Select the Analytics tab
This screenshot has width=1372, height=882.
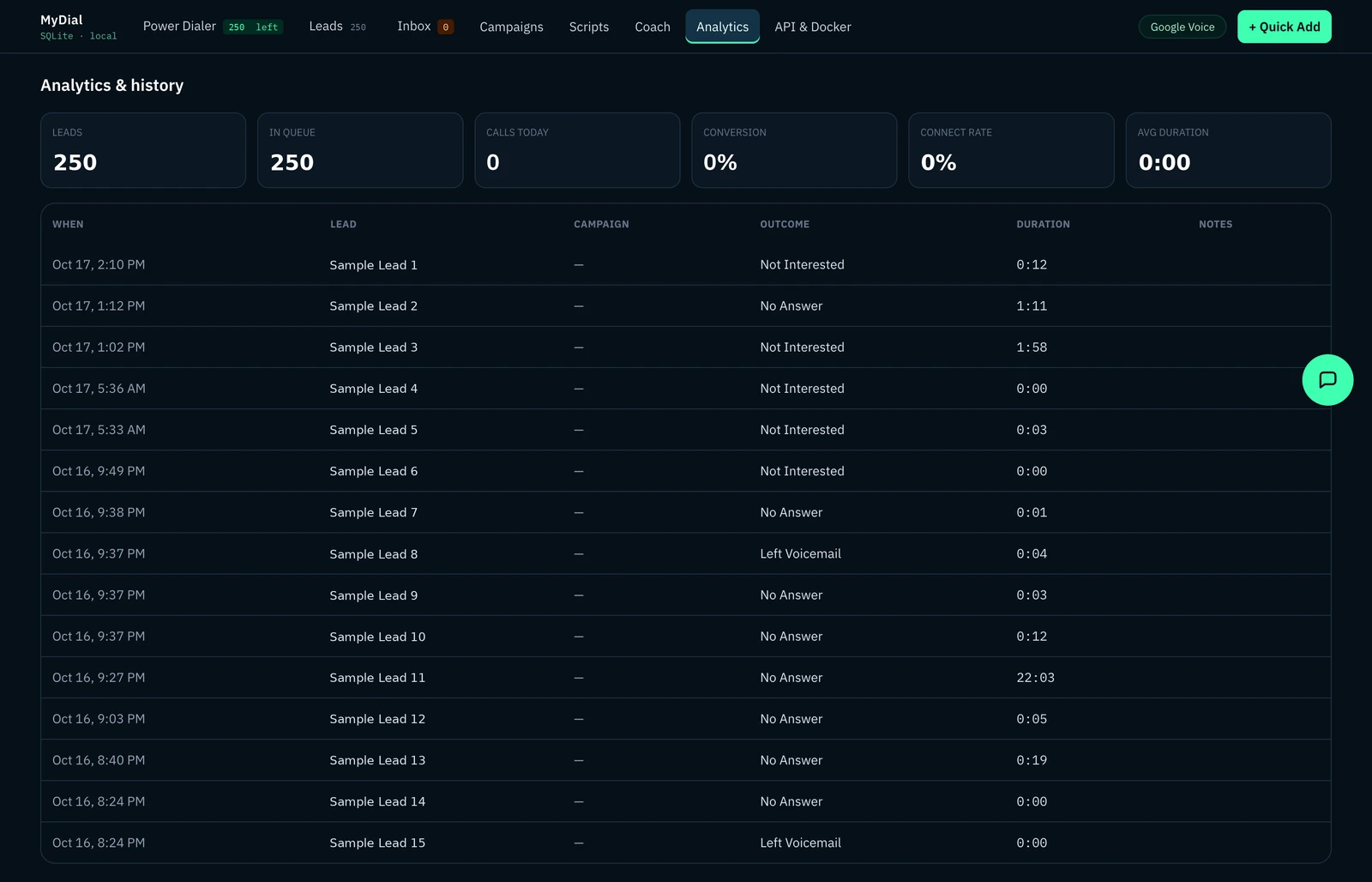coord(722,27)
